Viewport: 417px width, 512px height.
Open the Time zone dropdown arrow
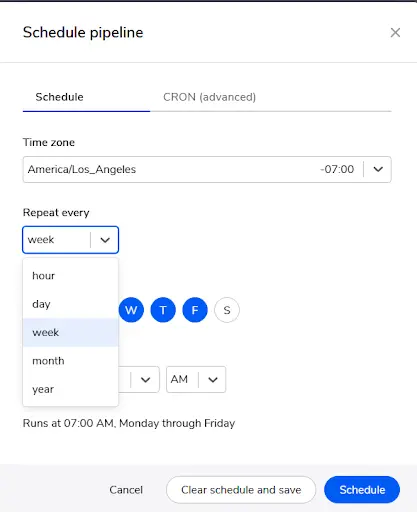point(378,169)
